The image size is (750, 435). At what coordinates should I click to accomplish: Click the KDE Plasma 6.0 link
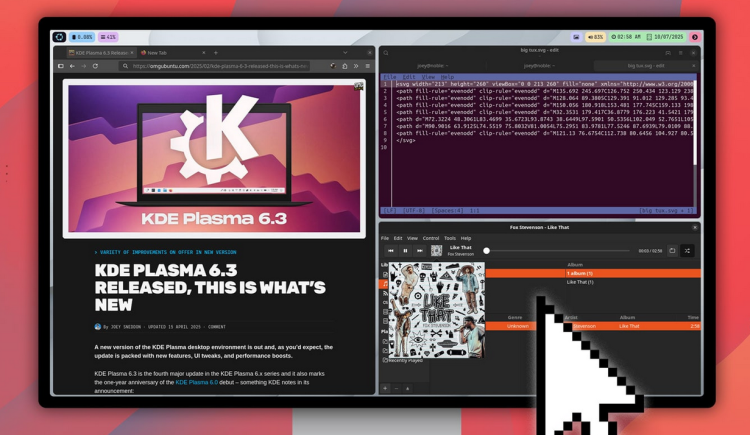[196, 382]
